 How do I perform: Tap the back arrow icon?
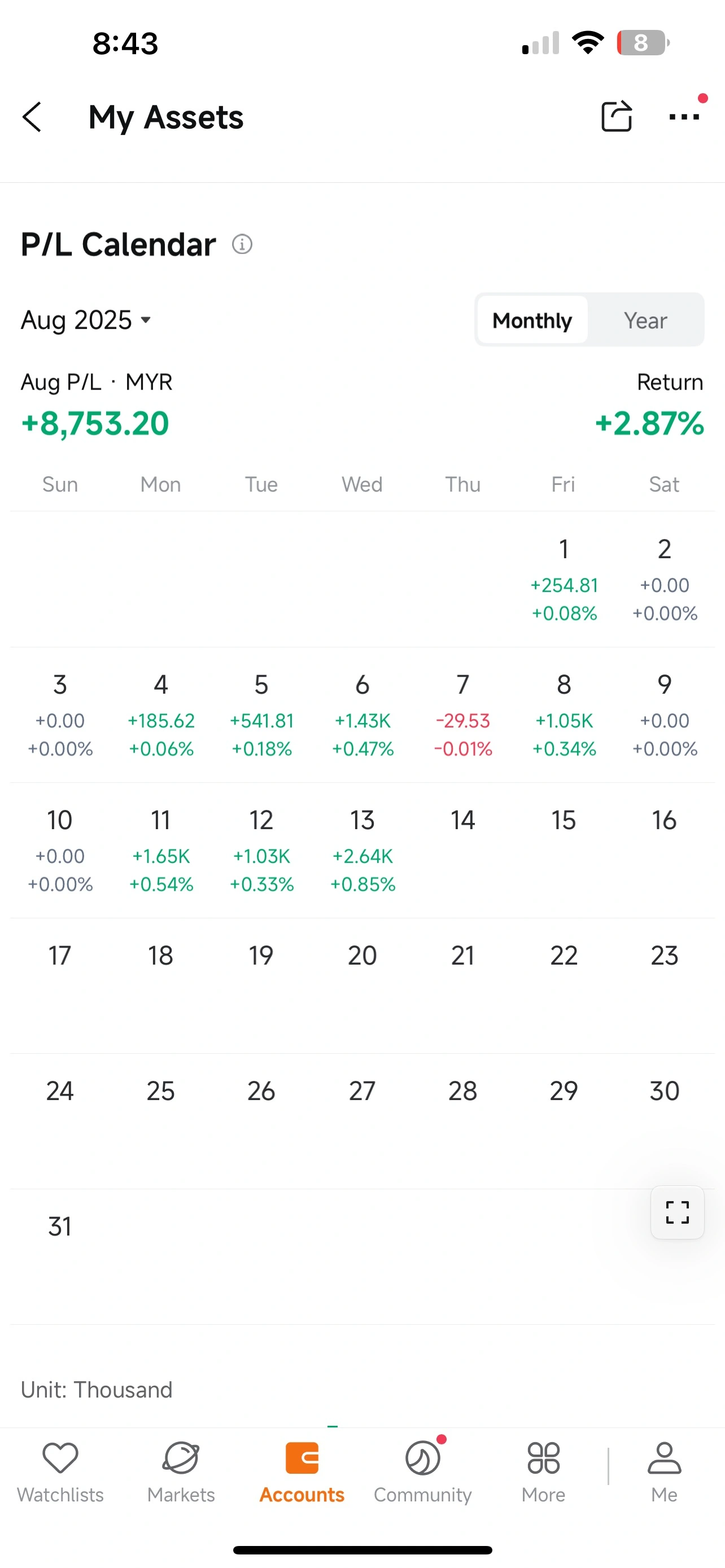coord(32,117)
